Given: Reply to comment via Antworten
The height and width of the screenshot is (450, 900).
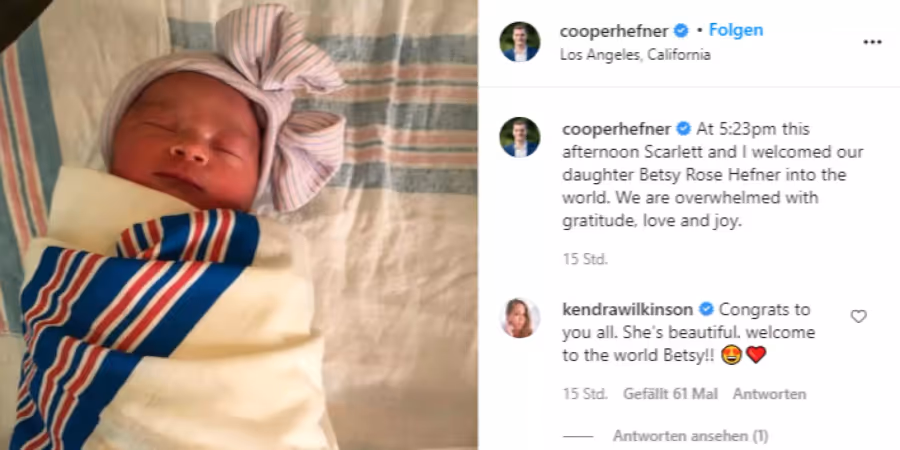Looking at the screenshot, I should [769, 394].
